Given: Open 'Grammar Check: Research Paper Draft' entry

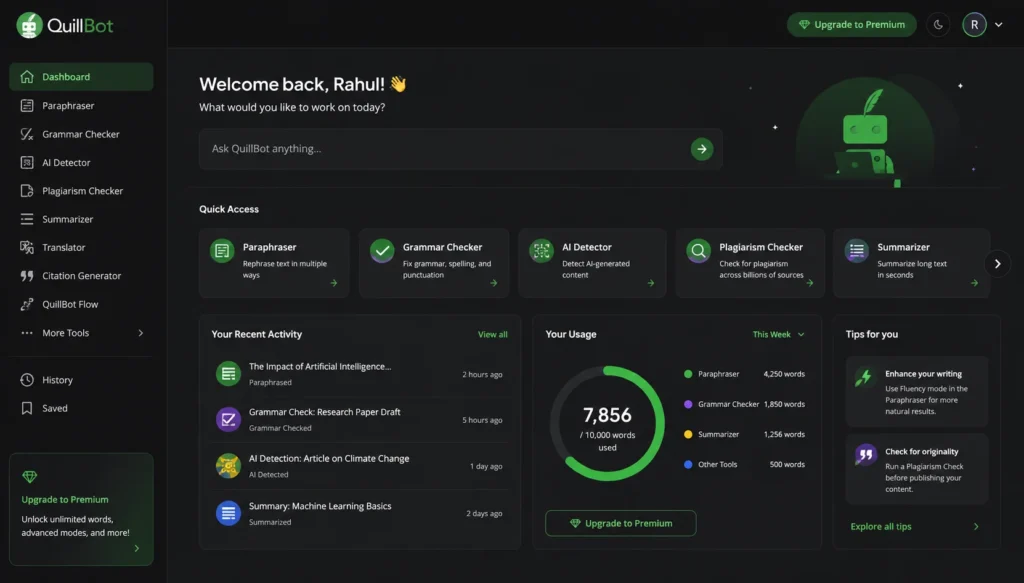Looking at the screenshot, I should click(360, 420).
